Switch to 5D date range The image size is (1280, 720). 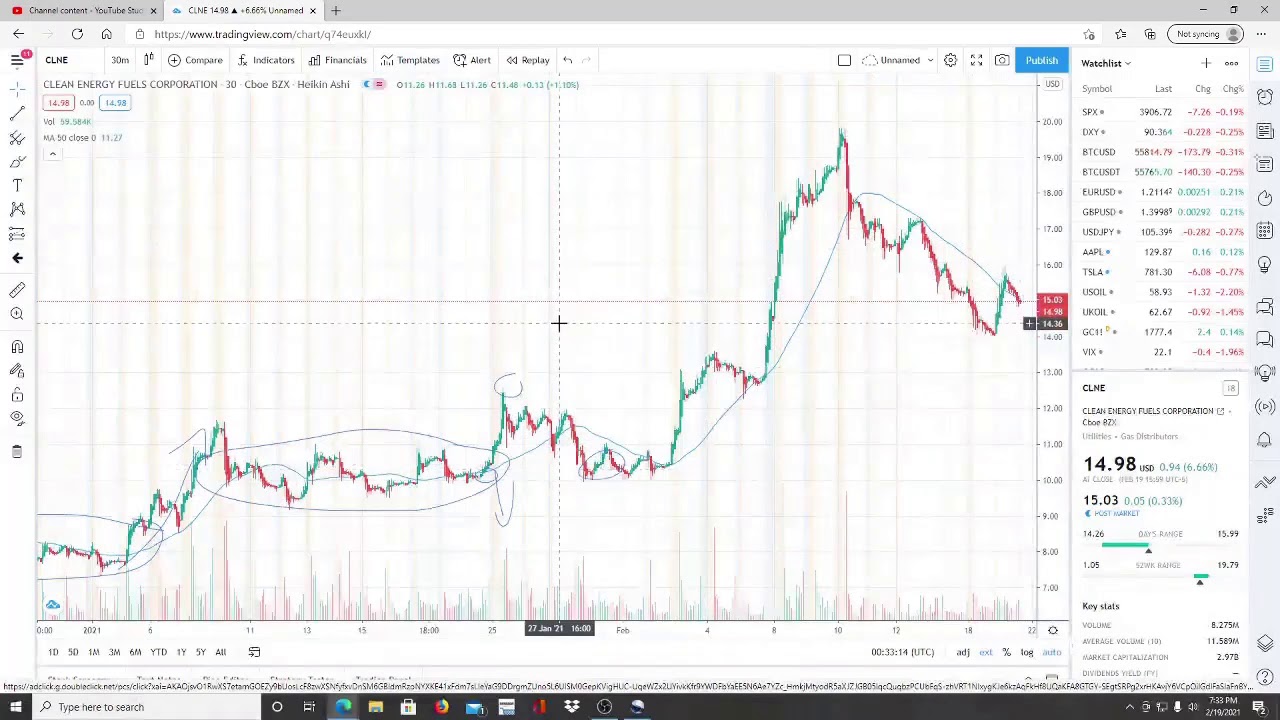pos(73,652)
